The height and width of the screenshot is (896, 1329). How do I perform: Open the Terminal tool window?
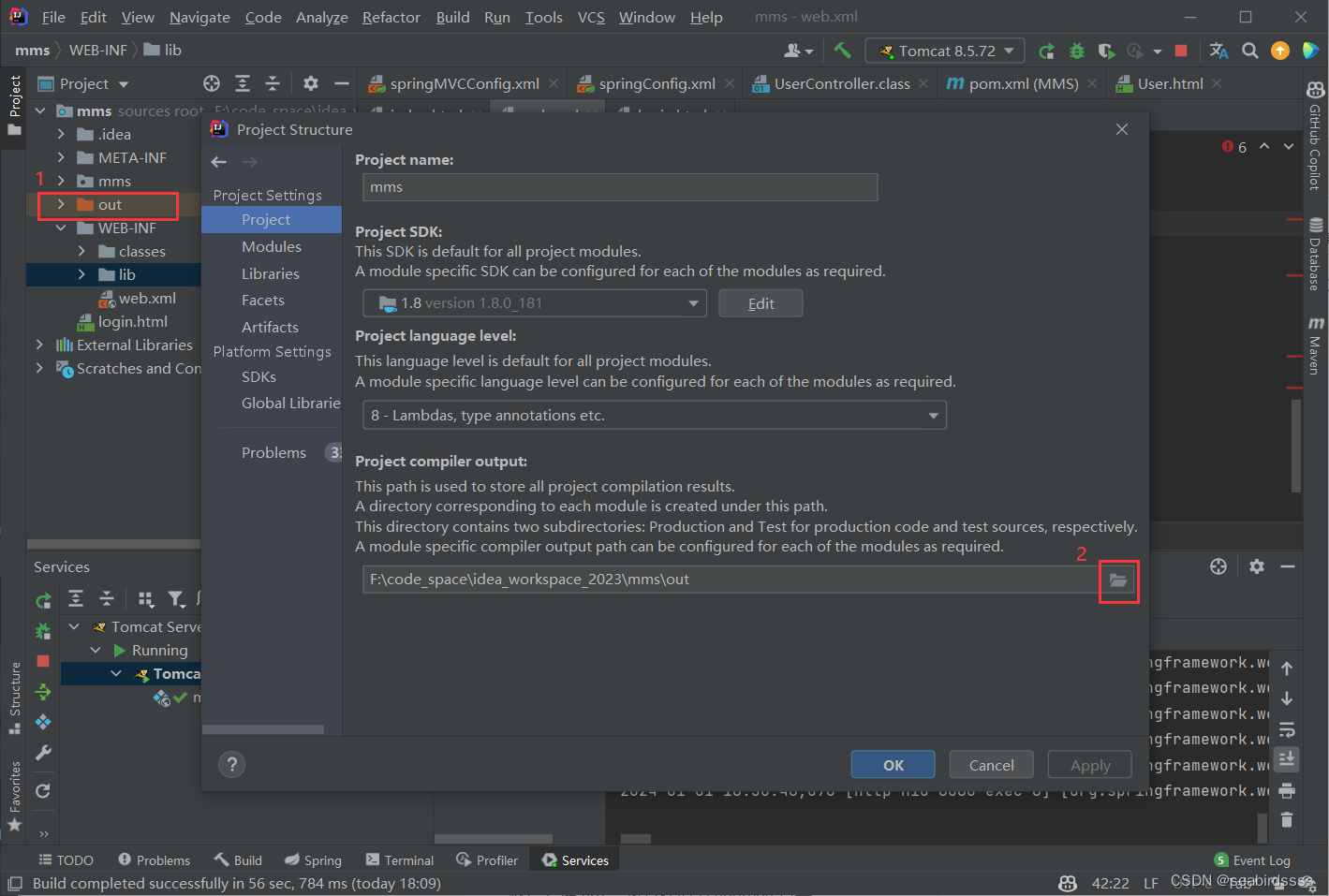tap(400, 860)
